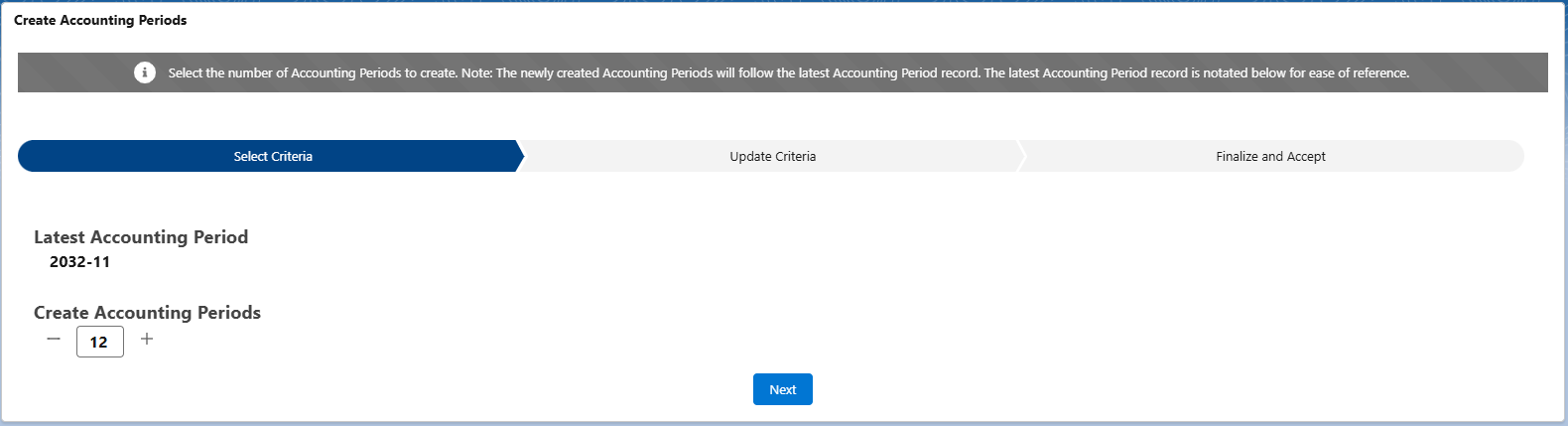This screenshot has height=426, width=1568.
Task: Click the chevron divider before Finalize and Accept
Action: (1020, 156)
